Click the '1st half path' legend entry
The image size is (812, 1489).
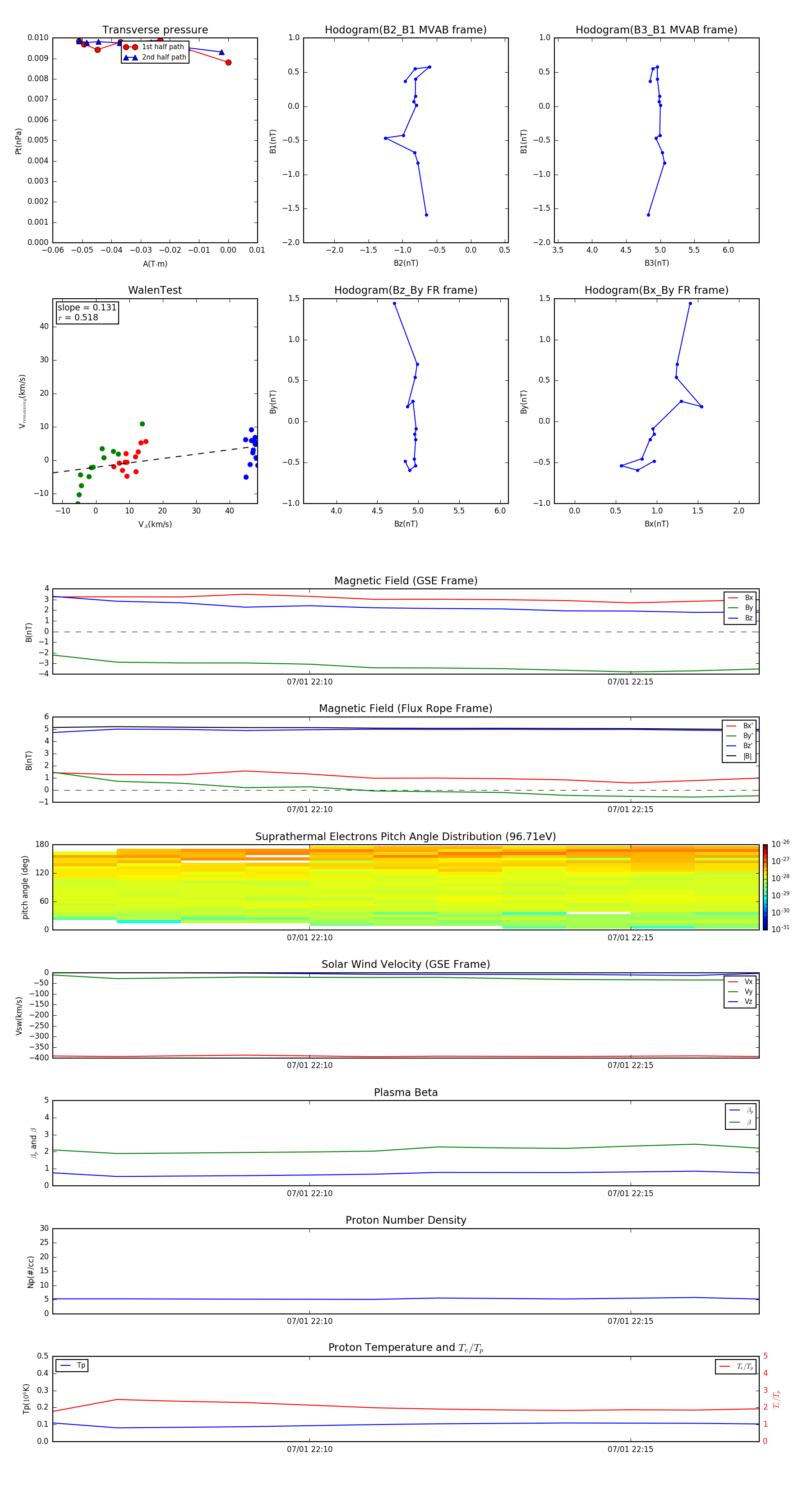(x=154, y=47)
